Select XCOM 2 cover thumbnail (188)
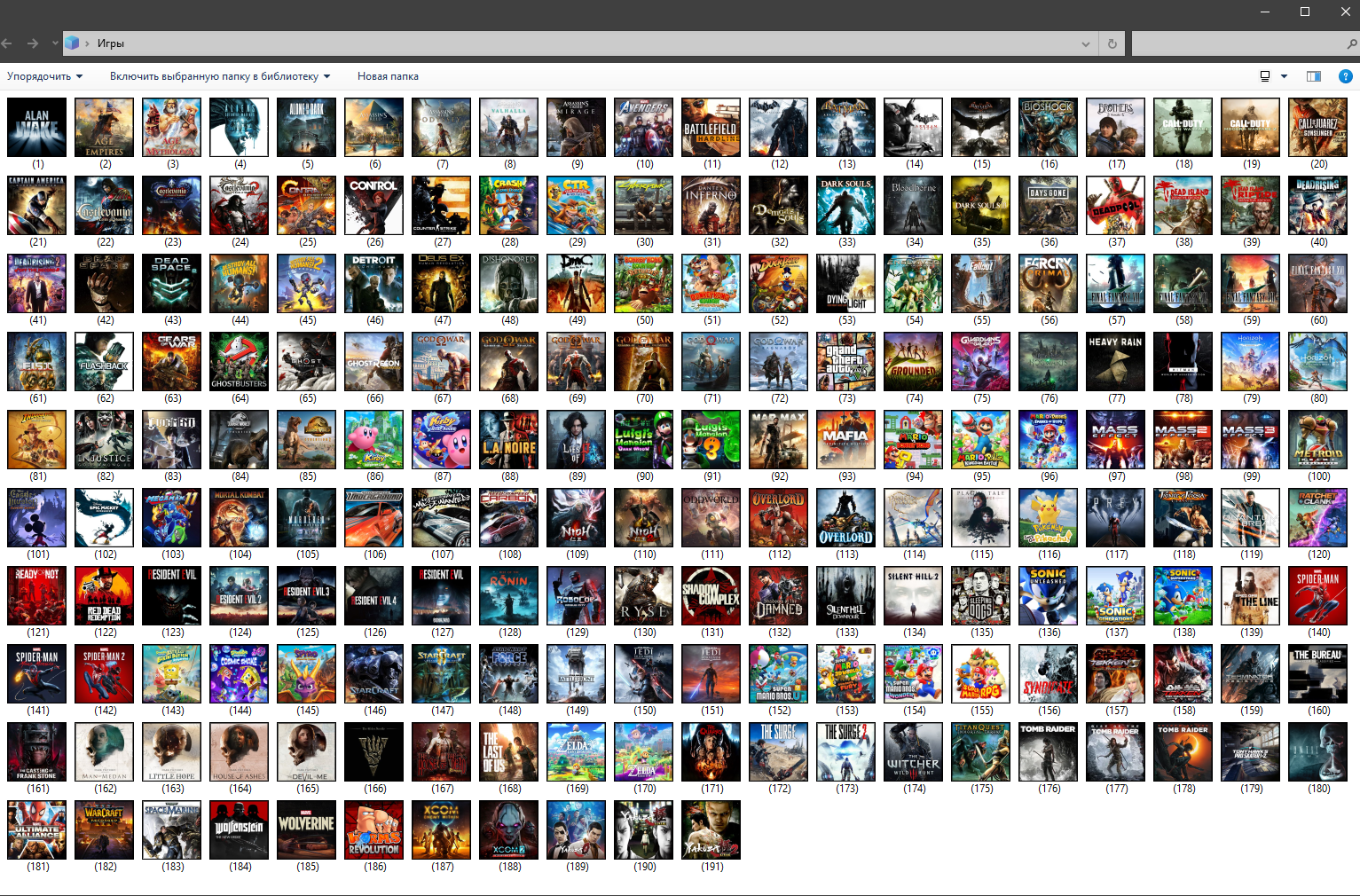The width and height of the screenshot is (1360, 896). click(509, 830)
